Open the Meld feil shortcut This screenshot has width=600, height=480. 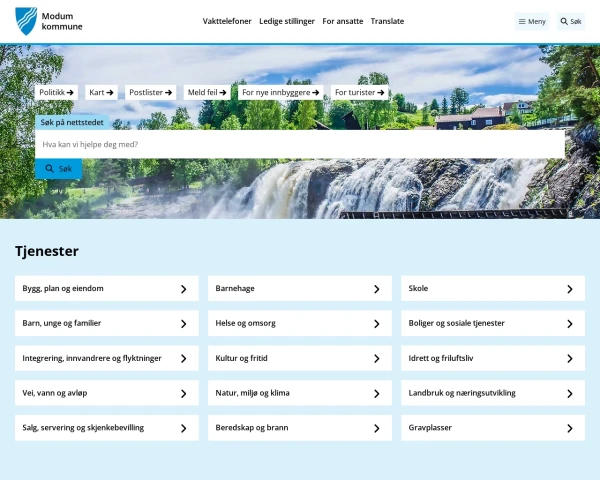click(207, 92)
